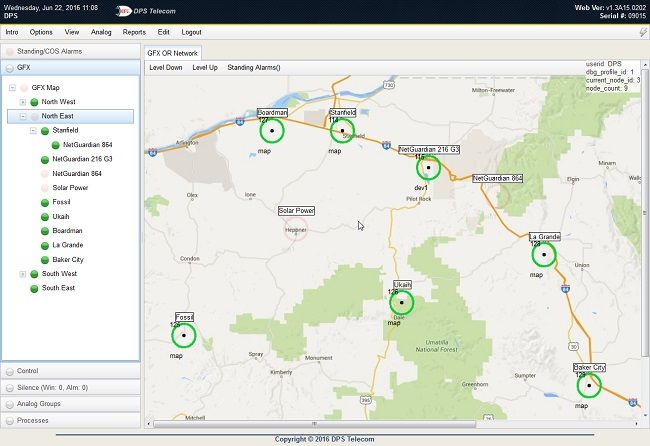Image resolution: width=650 pixels, height=446 pixels.
Task: Select the La Grande map node marker
Action: (x=544, y=255)
